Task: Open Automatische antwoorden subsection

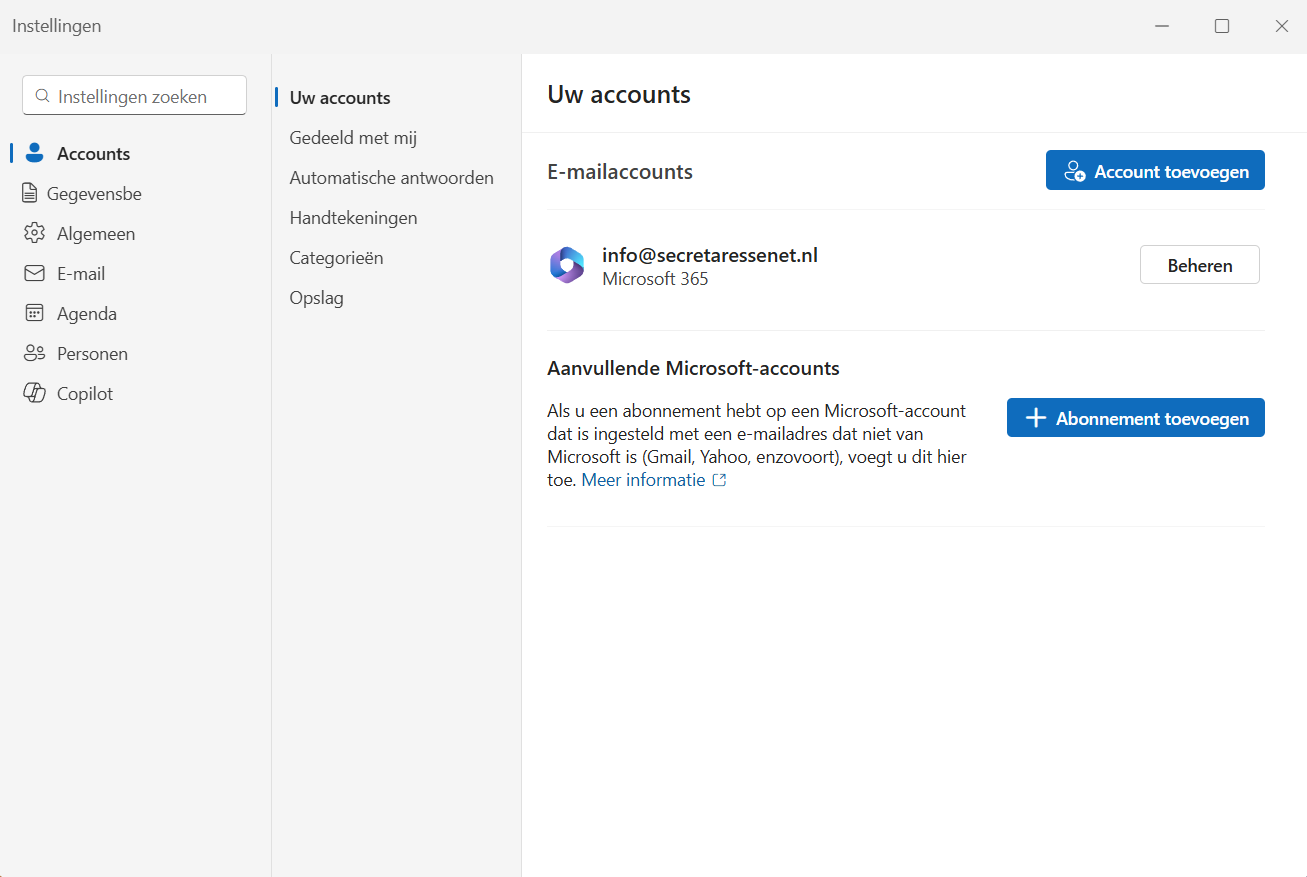Action: click(x=392, y=178)
